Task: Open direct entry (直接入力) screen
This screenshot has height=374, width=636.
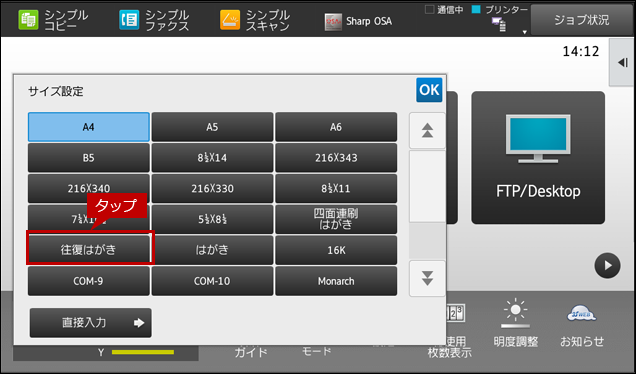Action: pos(90,323)
